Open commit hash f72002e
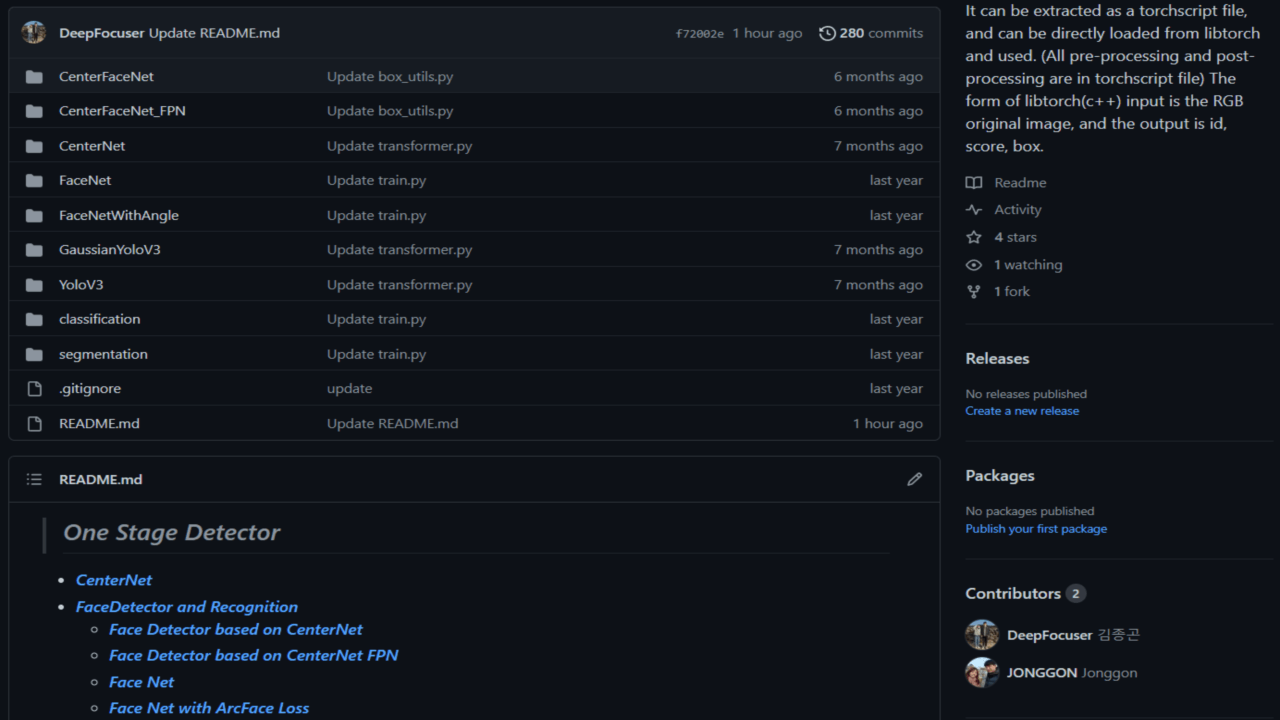Viewport: 1280px width, 720px height. tap(700, 34)
